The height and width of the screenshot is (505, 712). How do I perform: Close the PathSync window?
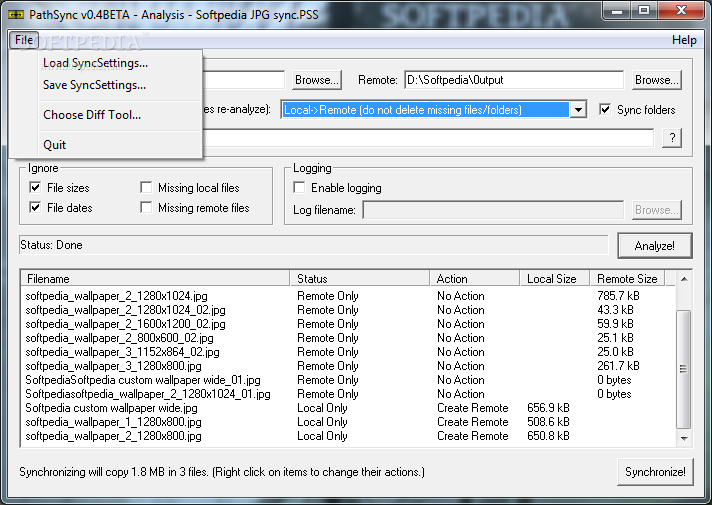coord(681,10)
